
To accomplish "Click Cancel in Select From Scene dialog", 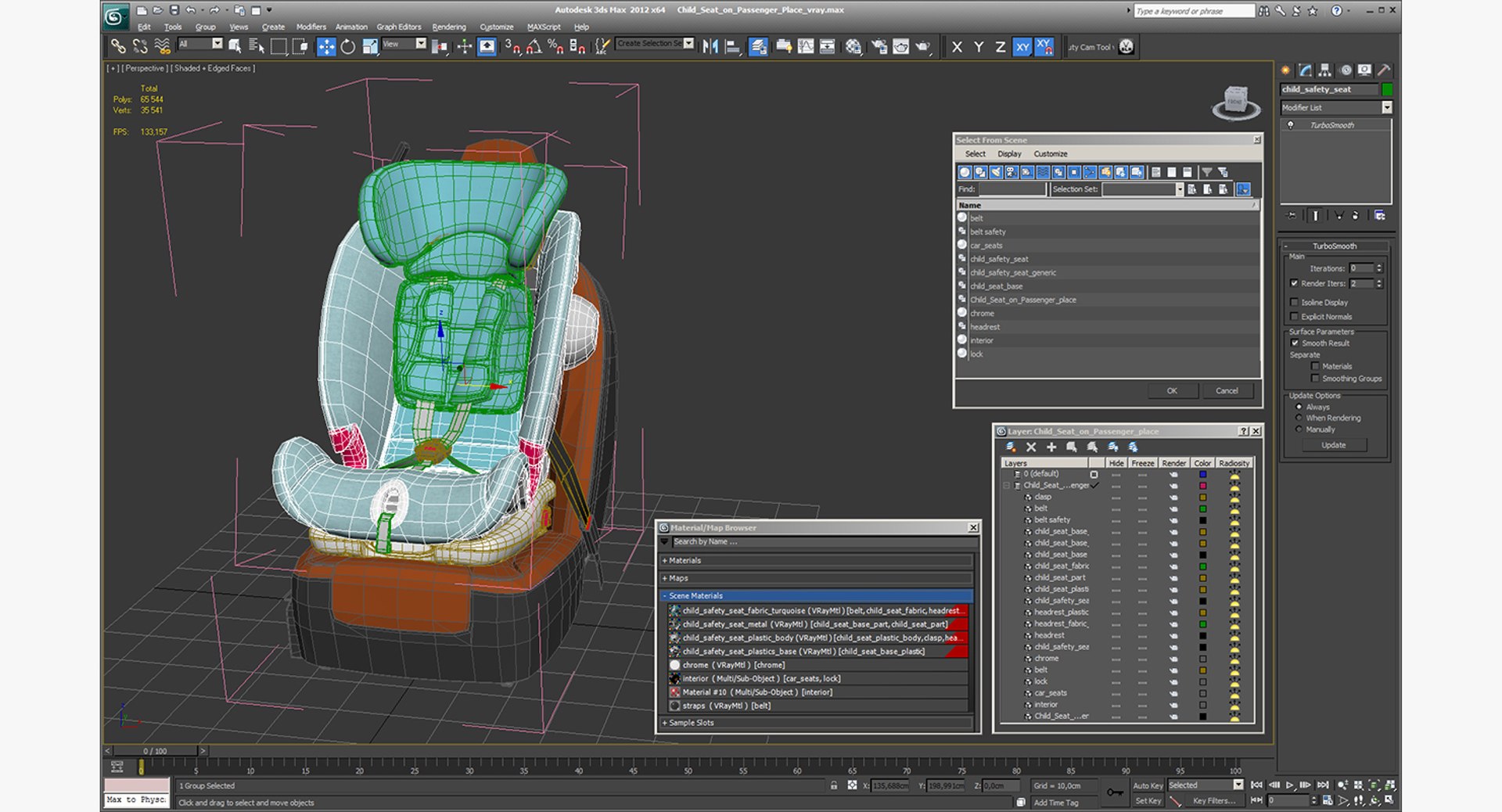I will pos(1227,390).
